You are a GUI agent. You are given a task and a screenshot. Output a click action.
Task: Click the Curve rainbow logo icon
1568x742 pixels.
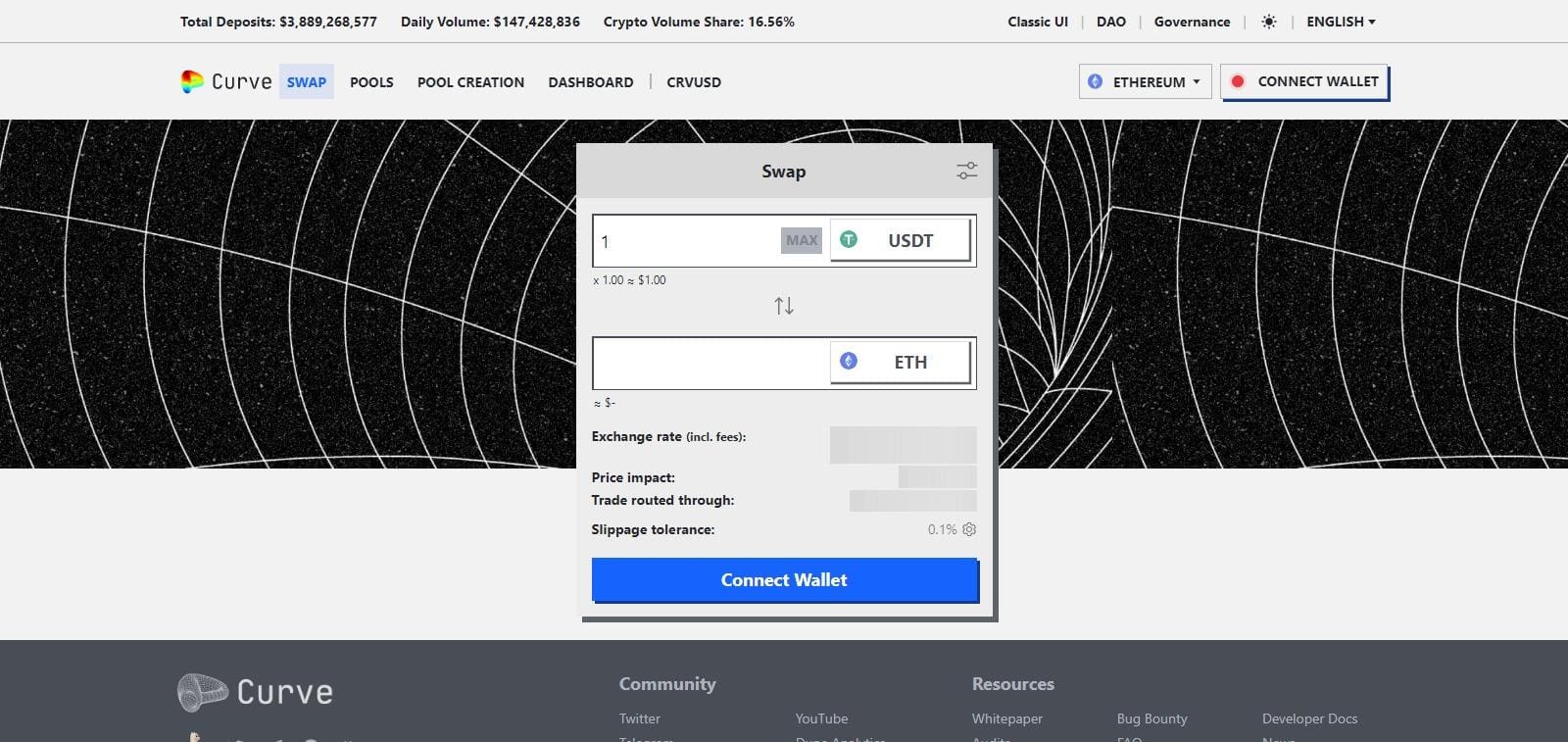[192, 82]
